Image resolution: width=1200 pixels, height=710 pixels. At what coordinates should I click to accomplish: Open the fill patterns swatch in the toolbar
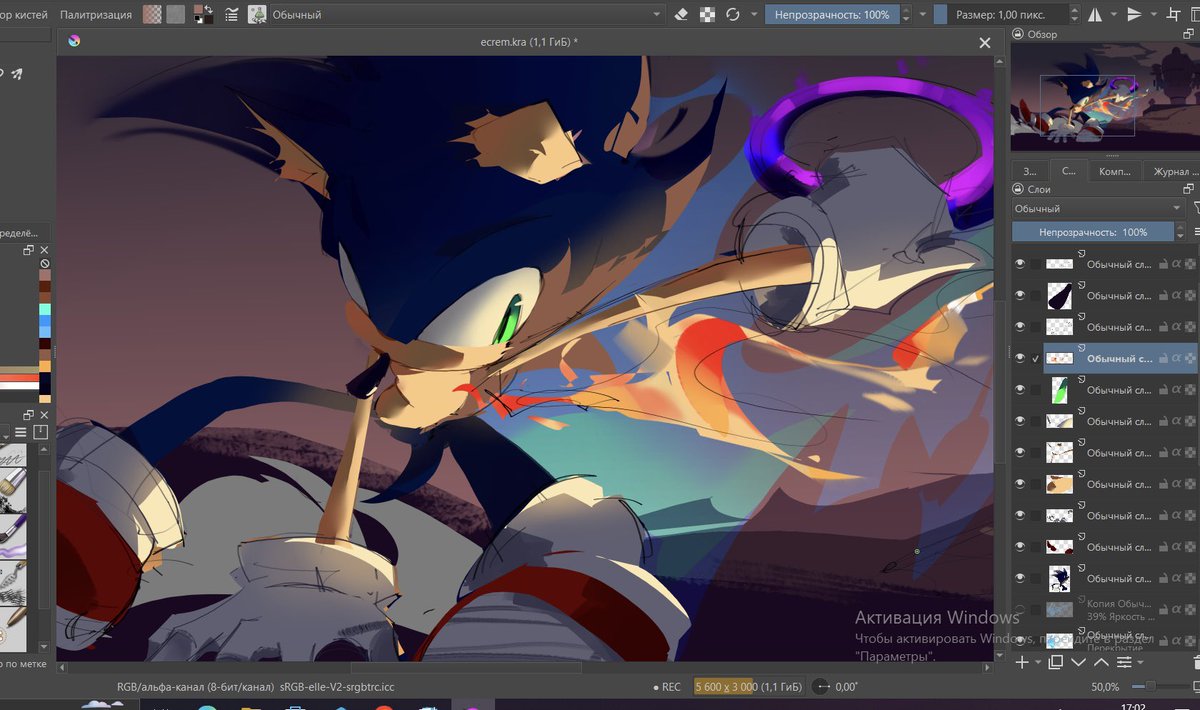pos(176,14)
